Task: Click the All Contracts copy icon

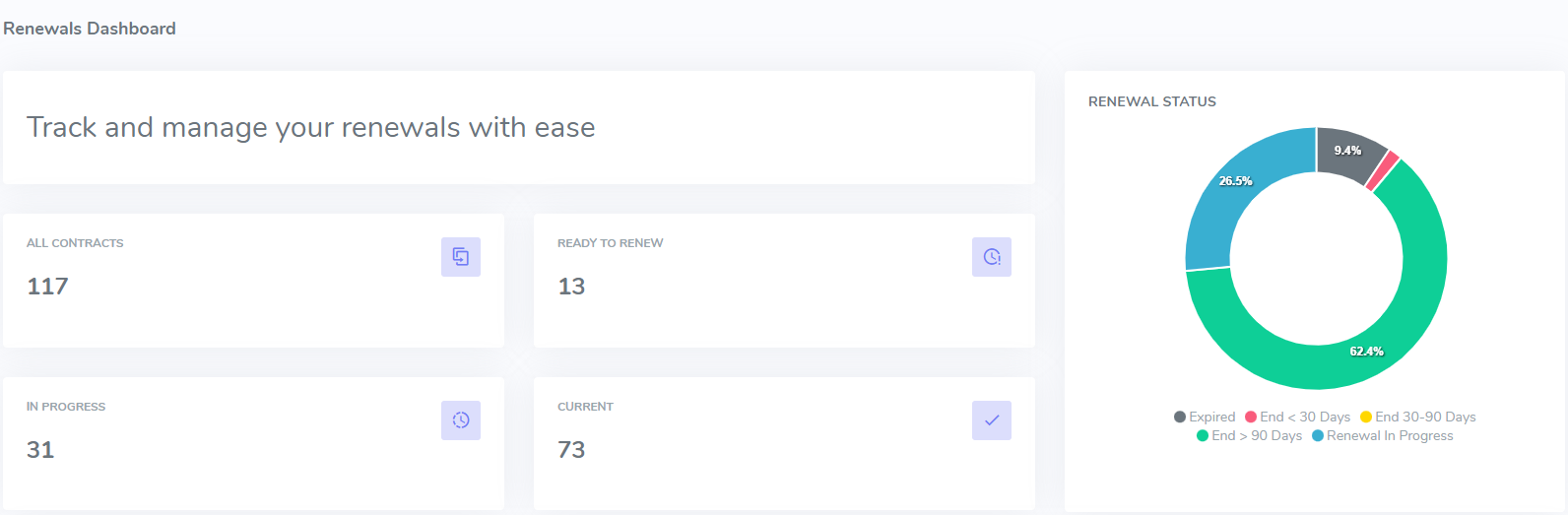Action: point(460,257)
